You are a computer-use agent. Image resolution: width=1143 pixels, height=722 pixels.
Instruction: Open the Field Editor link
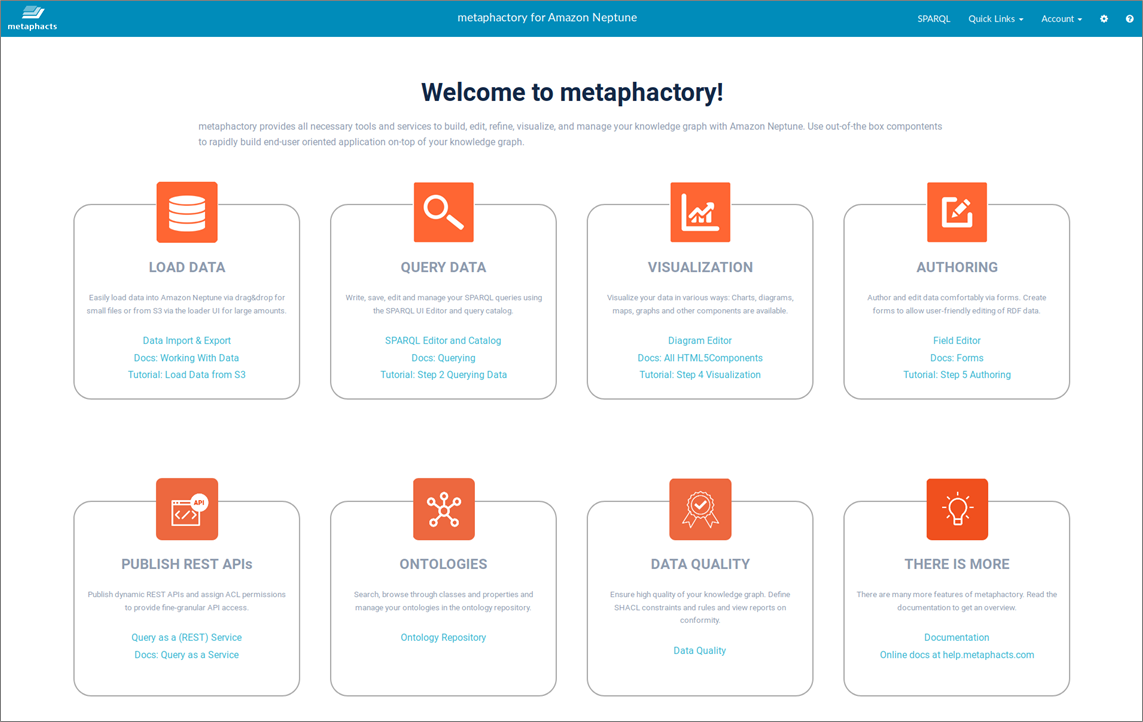click(x=956, y=341)
